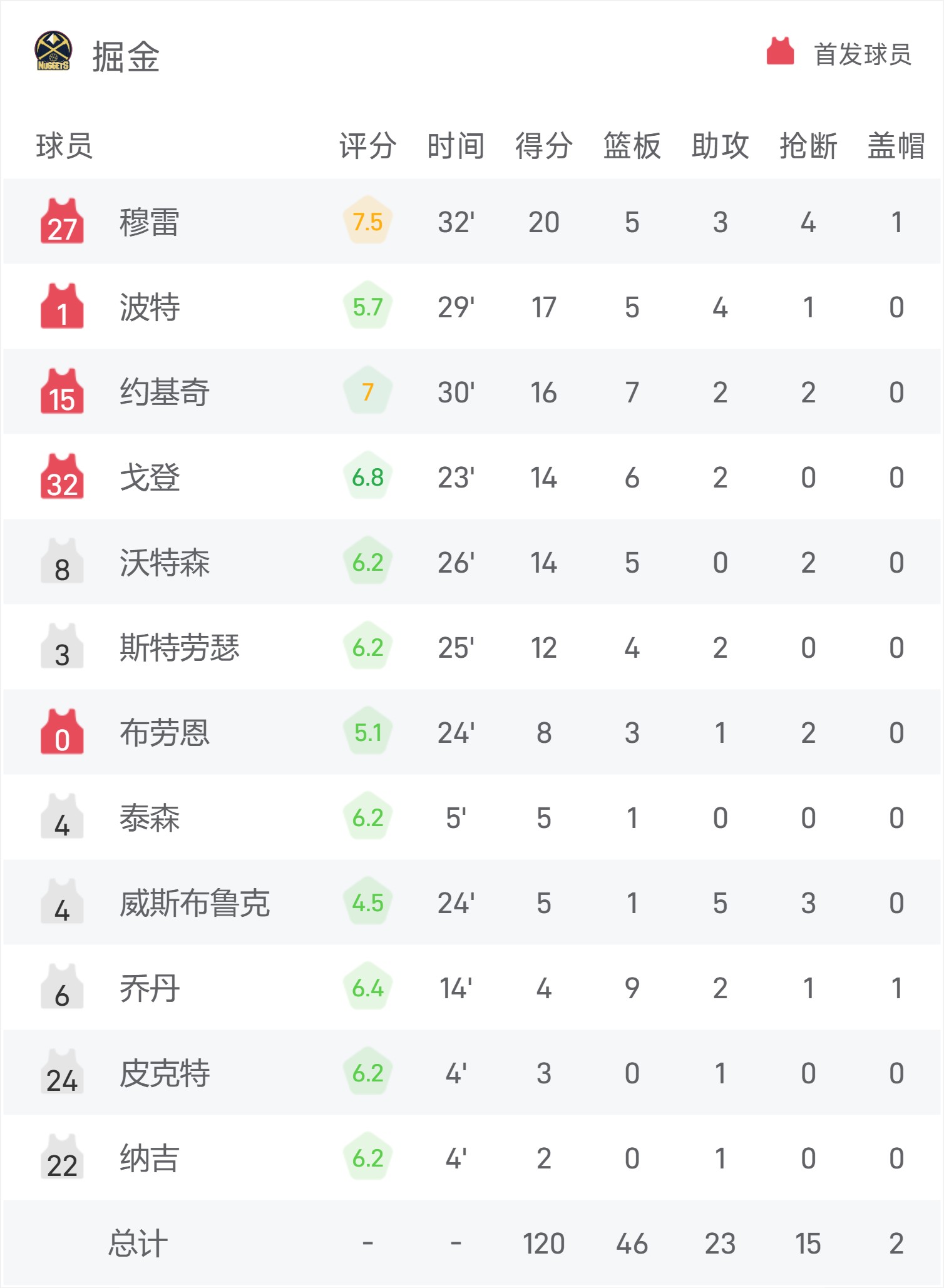Click the 总计 totals row label
Viewport: 944px width, 1288px height.
[x=138, y=1243]
